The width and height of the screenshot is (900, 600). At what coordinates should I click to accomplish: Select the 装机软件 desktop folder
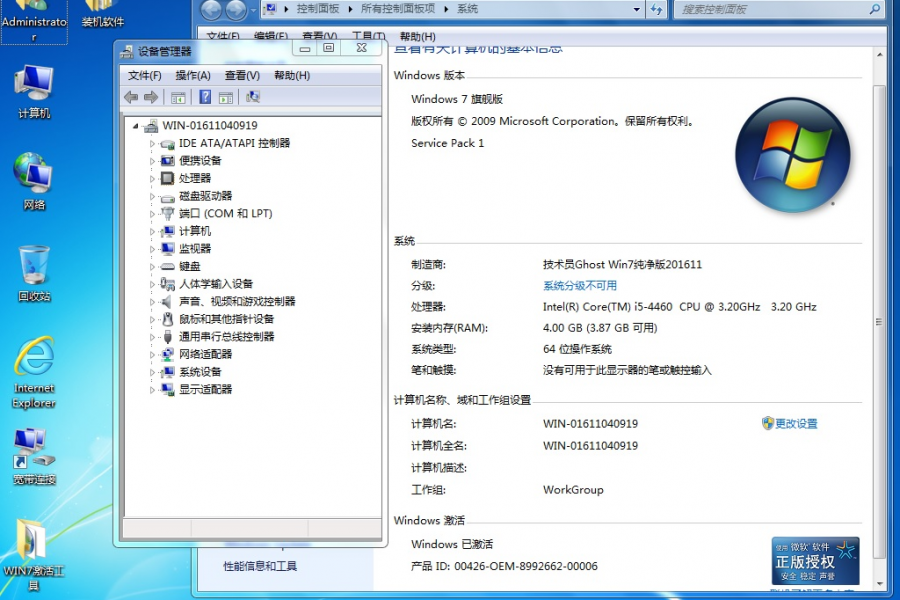pos(102,14)
